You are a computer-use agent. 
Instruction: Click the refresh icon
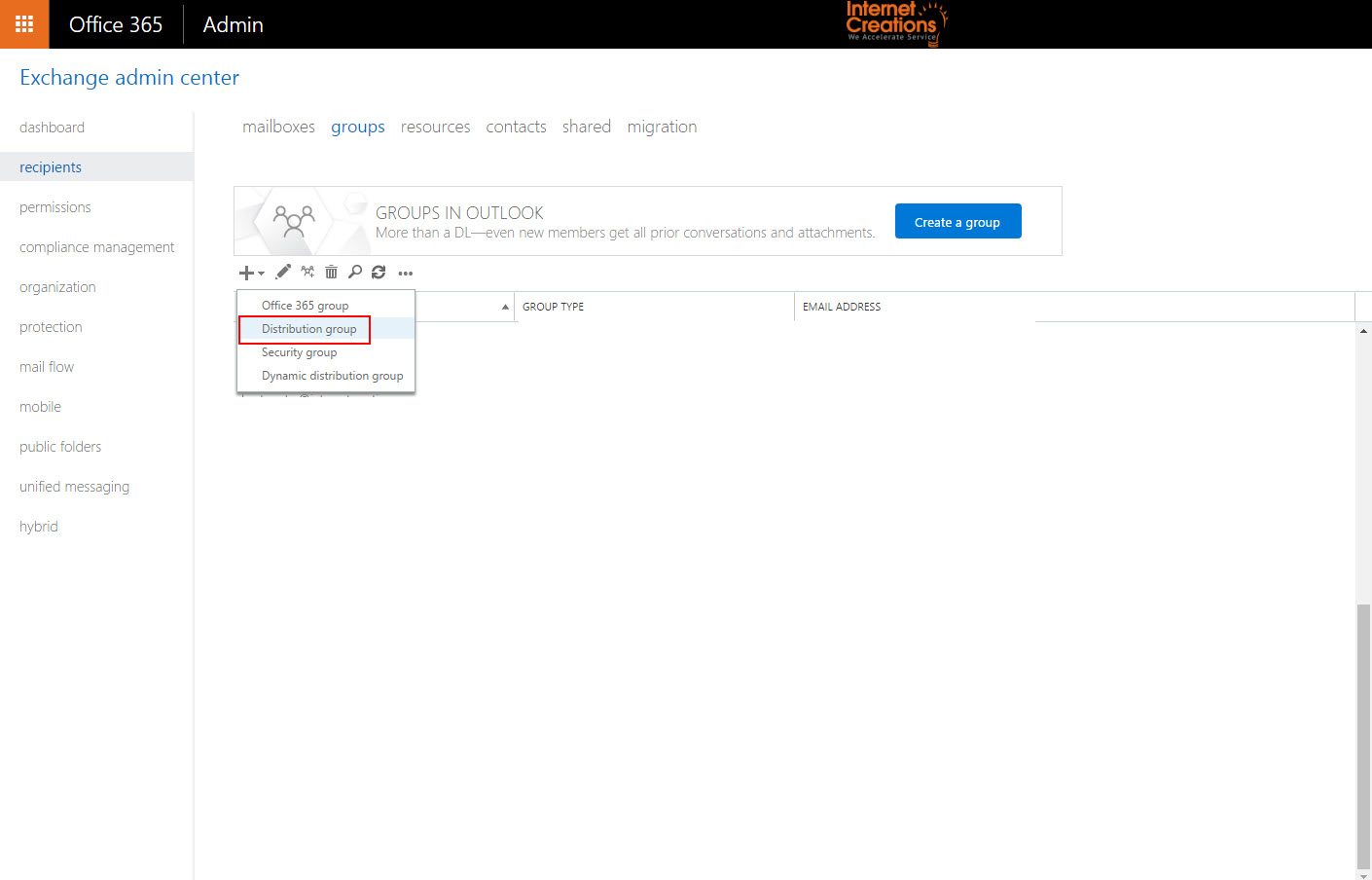(379, 273)
